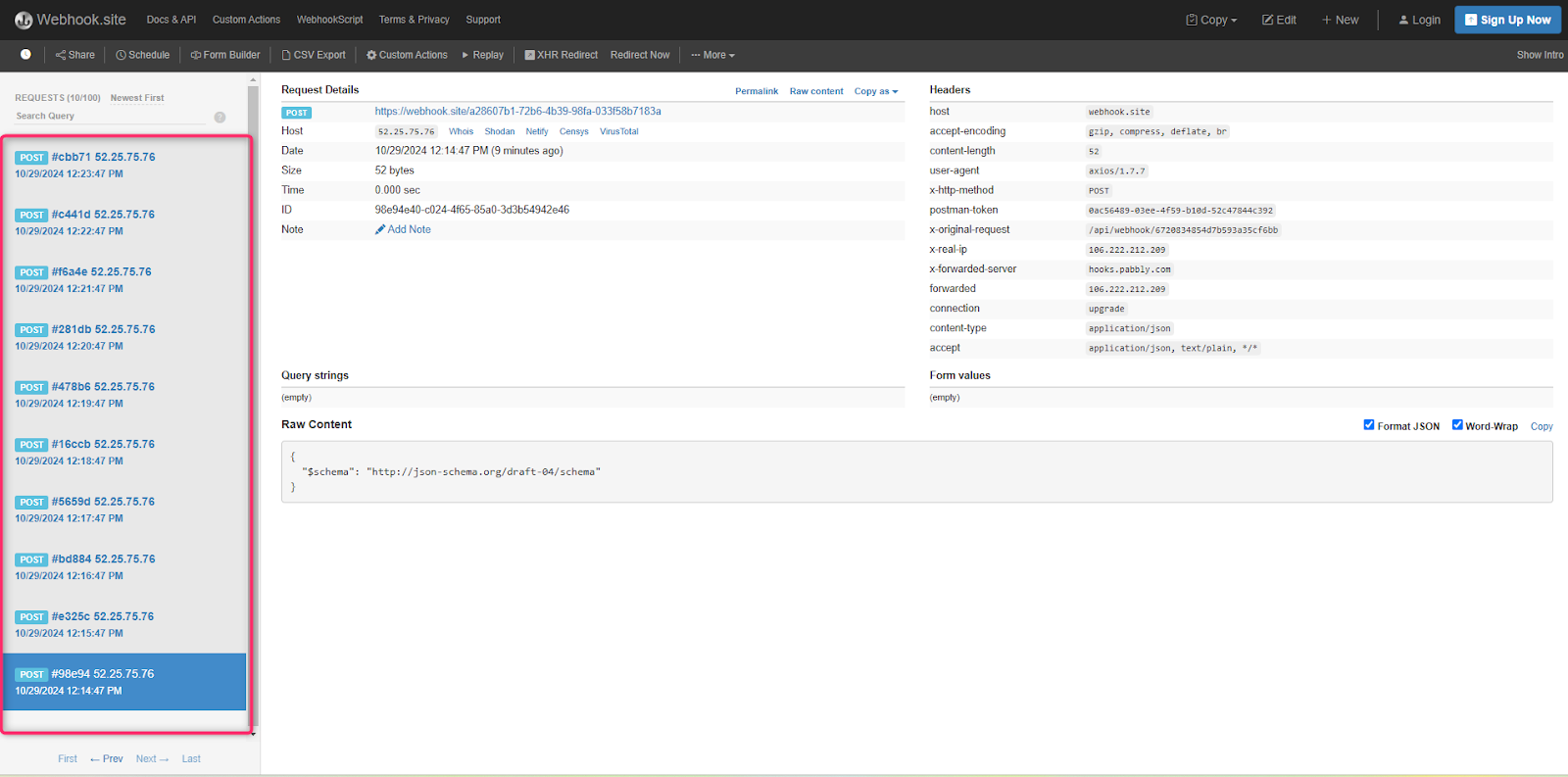Click the Next pagination link
The height and width of the screenshot is (777, 1568).
152,758
